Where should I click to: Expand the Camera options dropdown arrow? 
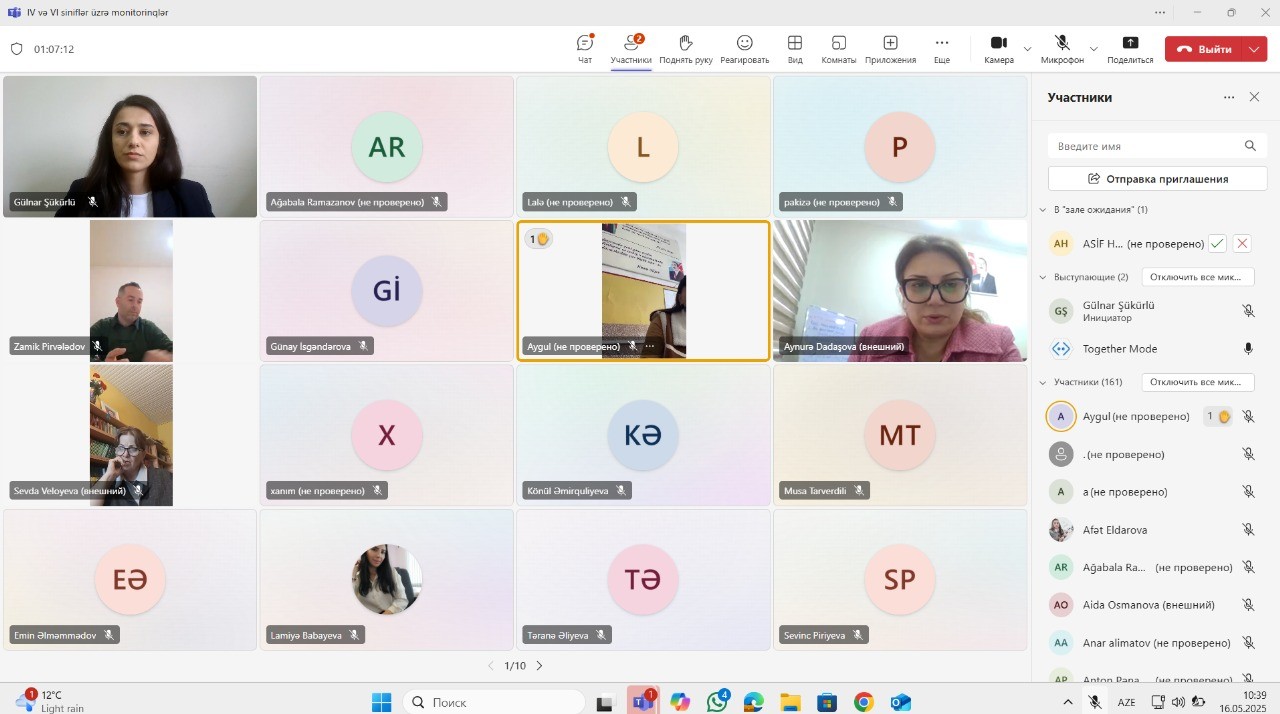pyautogui.click(x=1028, y=48)
